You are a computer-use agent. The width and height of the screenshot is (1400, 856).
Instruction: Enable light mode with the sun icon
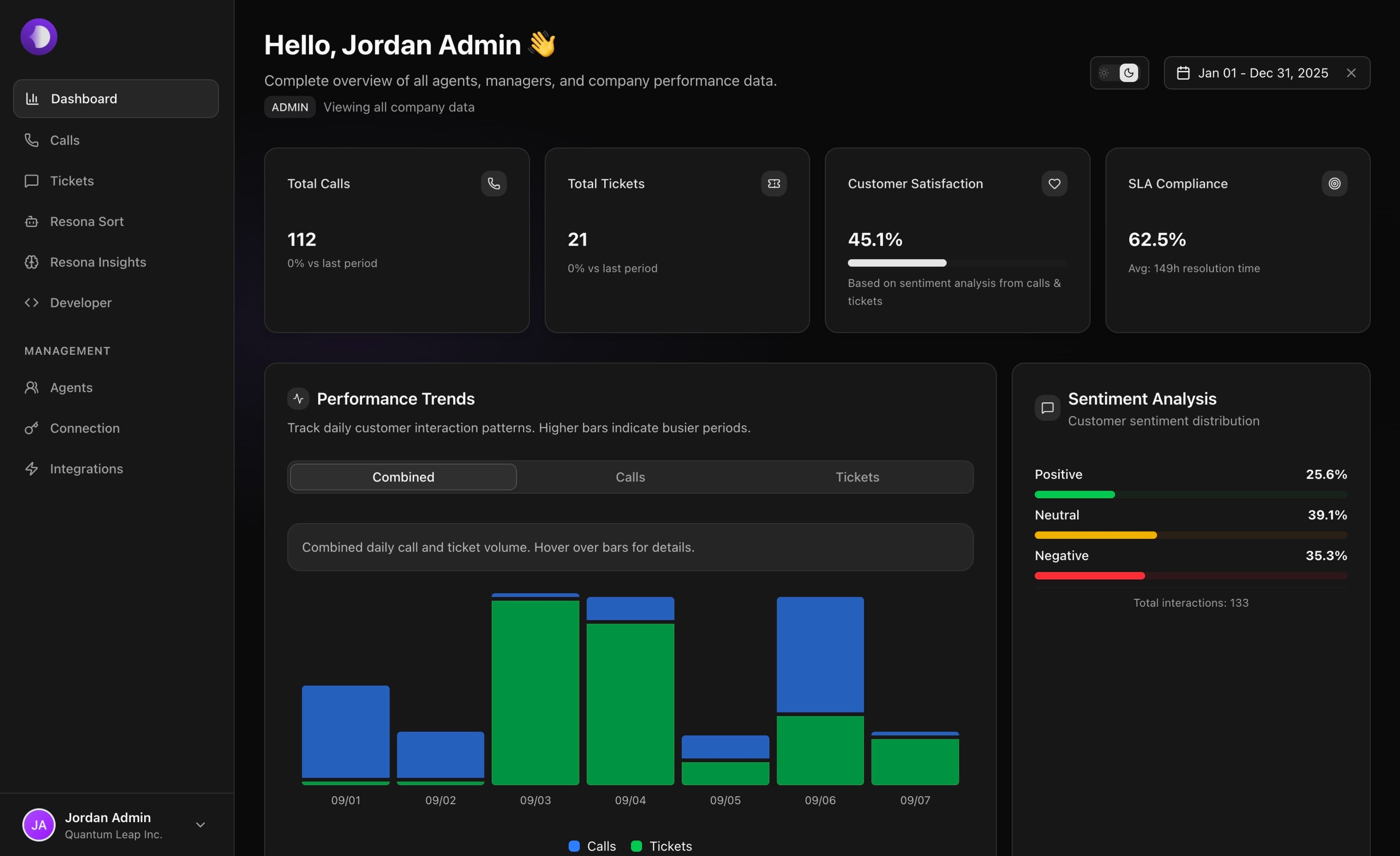tap(1103, 73)
